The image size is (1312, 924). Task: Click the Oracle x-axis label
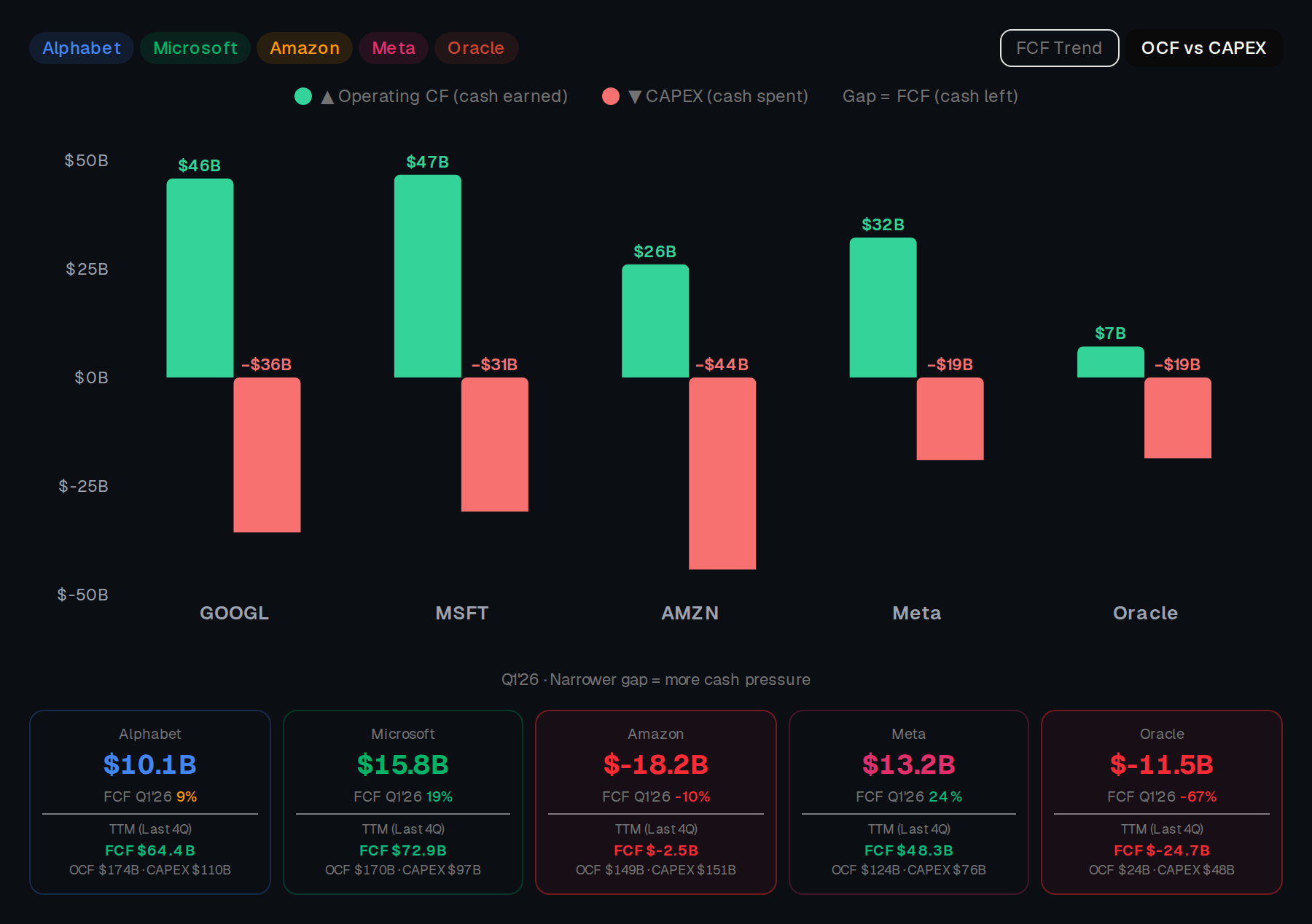[1145, 613]
